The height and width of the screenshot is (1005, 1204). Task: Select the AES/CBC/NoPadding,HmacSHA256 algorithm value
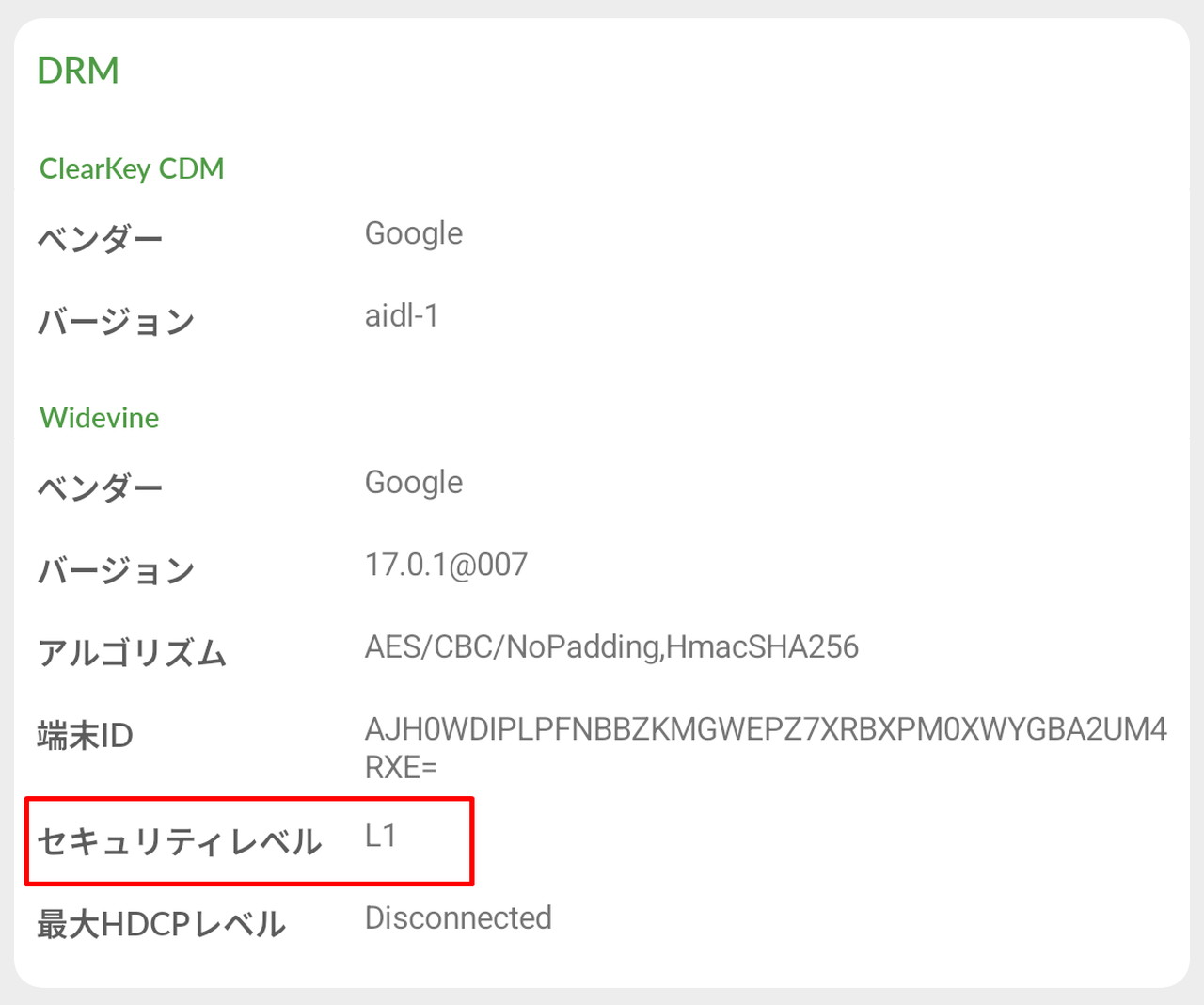(x=611, y=647)
